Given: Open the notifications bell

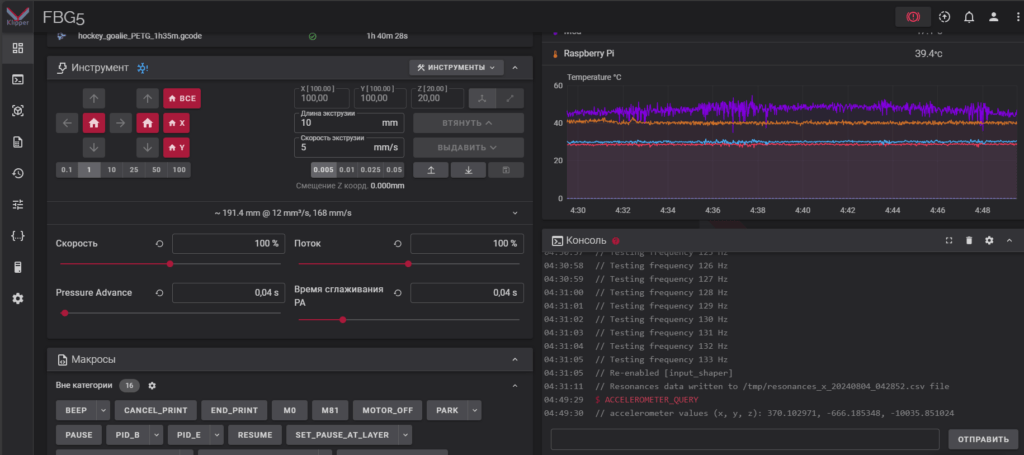Looking at the screenshot, I should point(969,16).
